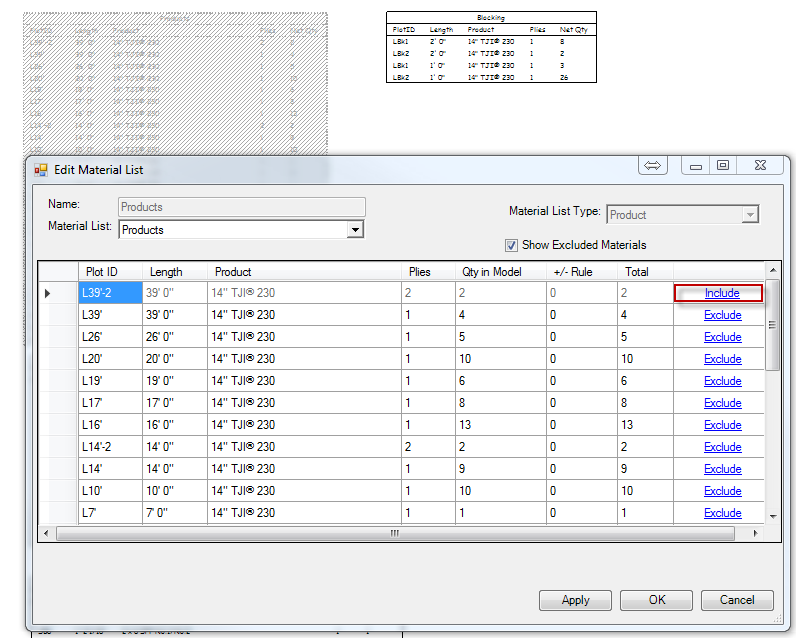Click the Length column header
This screenshot has height=638, width=796.
(175, 272)
